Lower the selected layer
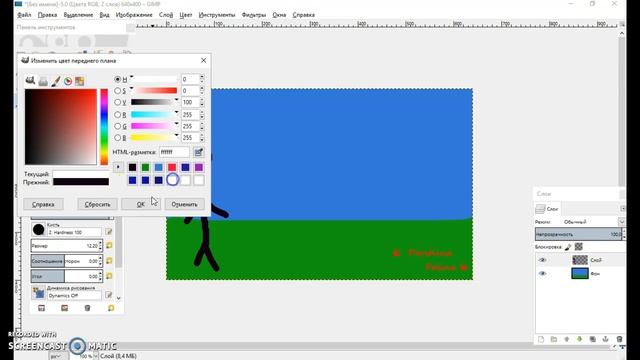Image resolution: width=640 pixels, height=360 pixels. point(579,339)
